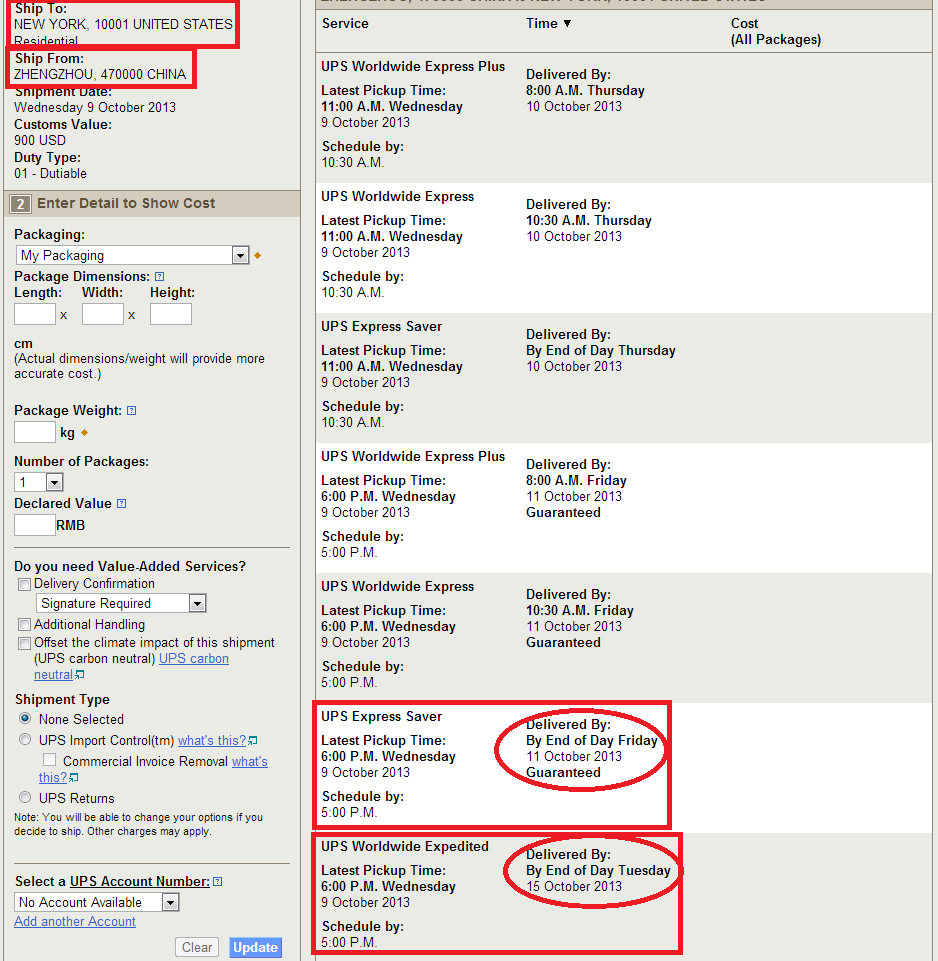
Task: Click 'Enter Detail to Show Cost' heading
Action: (x=126, y=203)
